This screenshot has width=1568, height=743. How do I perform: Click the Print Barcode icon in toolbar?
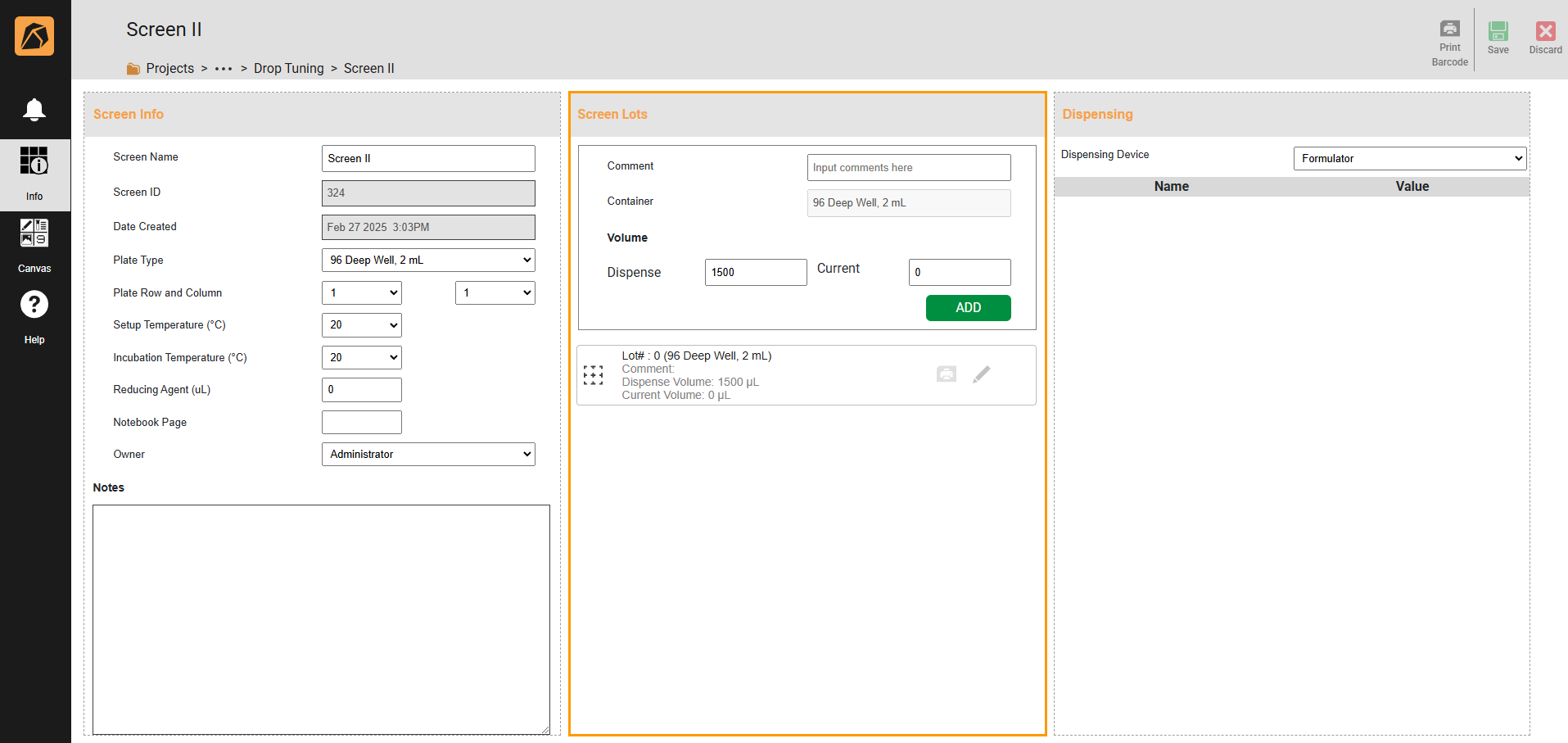pos(1449,29)
